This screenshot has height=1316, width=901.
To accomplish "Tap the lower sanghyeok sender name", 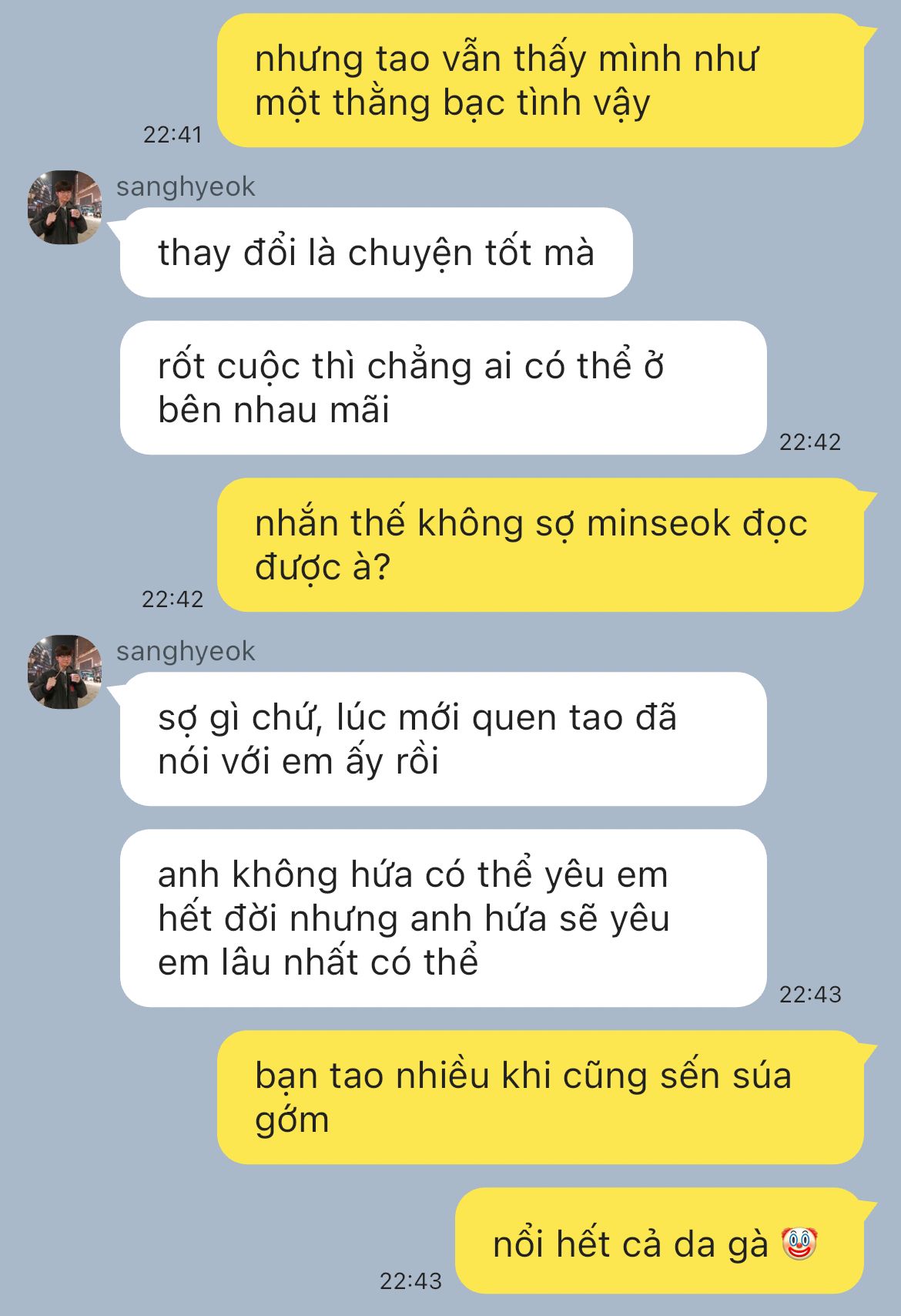I will point(186,651).
